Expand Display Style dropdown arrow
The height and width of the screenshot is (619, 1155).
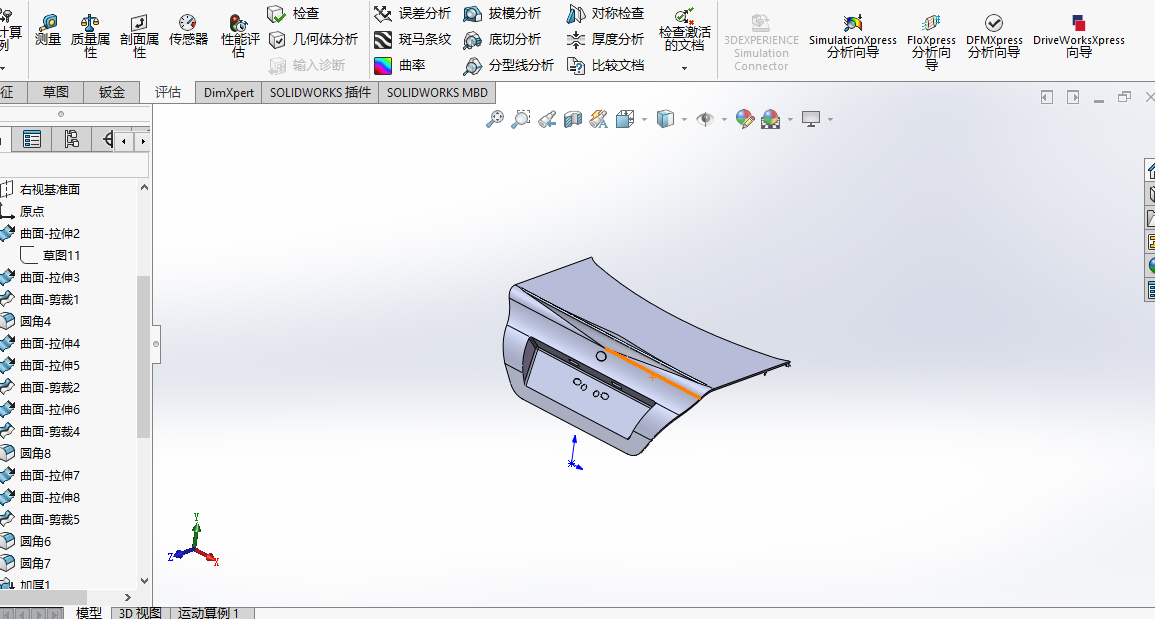click(684, 119)
